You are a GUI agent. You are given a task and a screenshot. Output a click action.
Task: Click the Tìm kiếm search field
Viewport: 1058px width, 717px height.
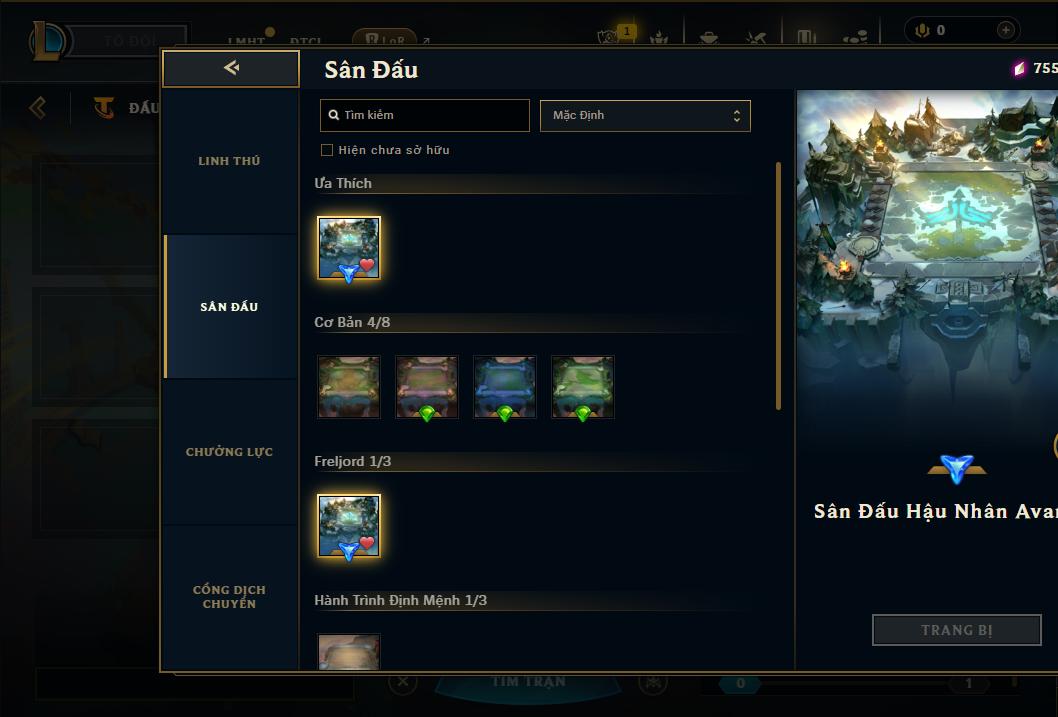[x=424, y=115]
